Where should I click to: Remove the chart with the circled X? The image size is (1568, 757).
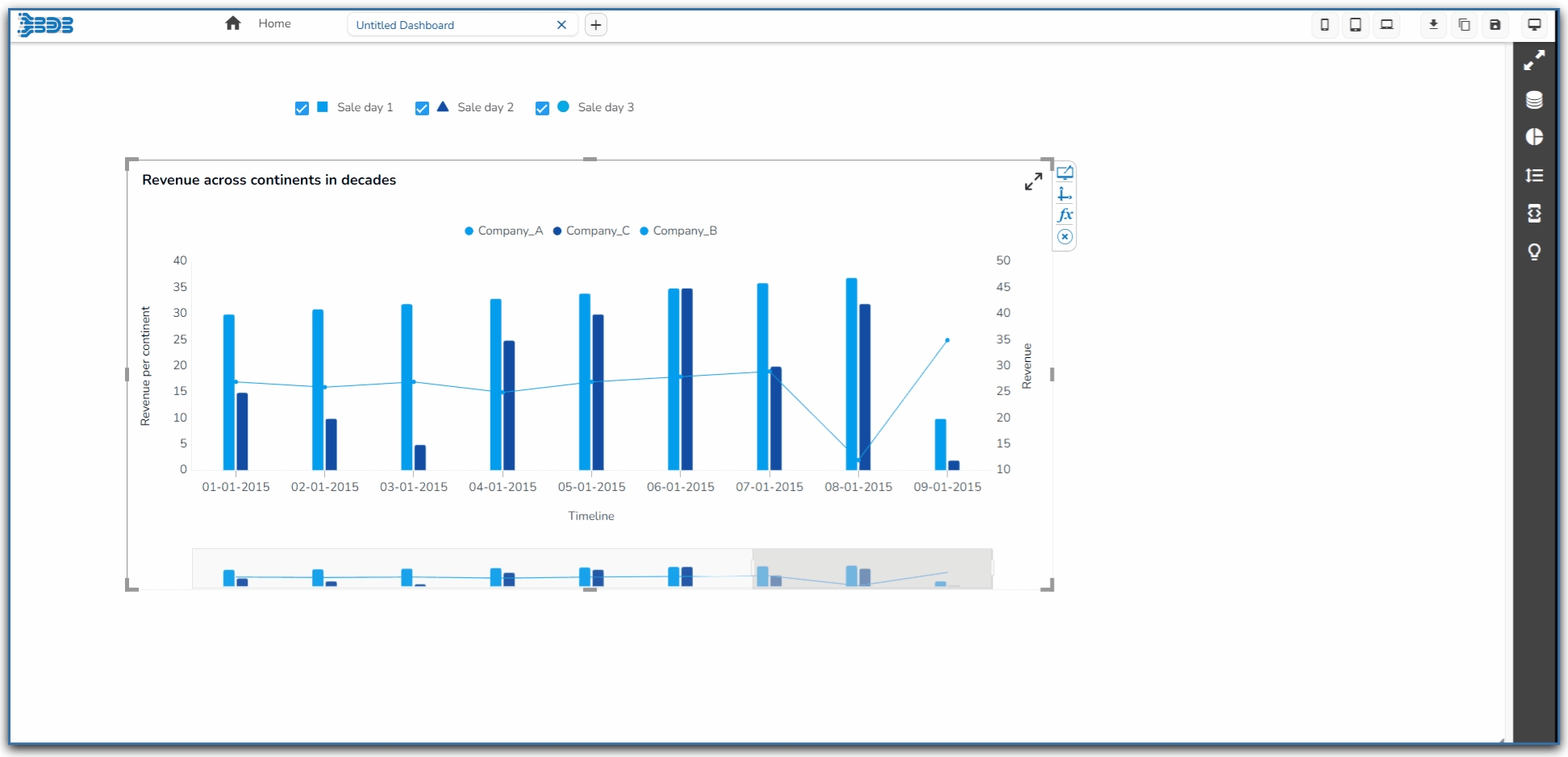click(1065, 236)
